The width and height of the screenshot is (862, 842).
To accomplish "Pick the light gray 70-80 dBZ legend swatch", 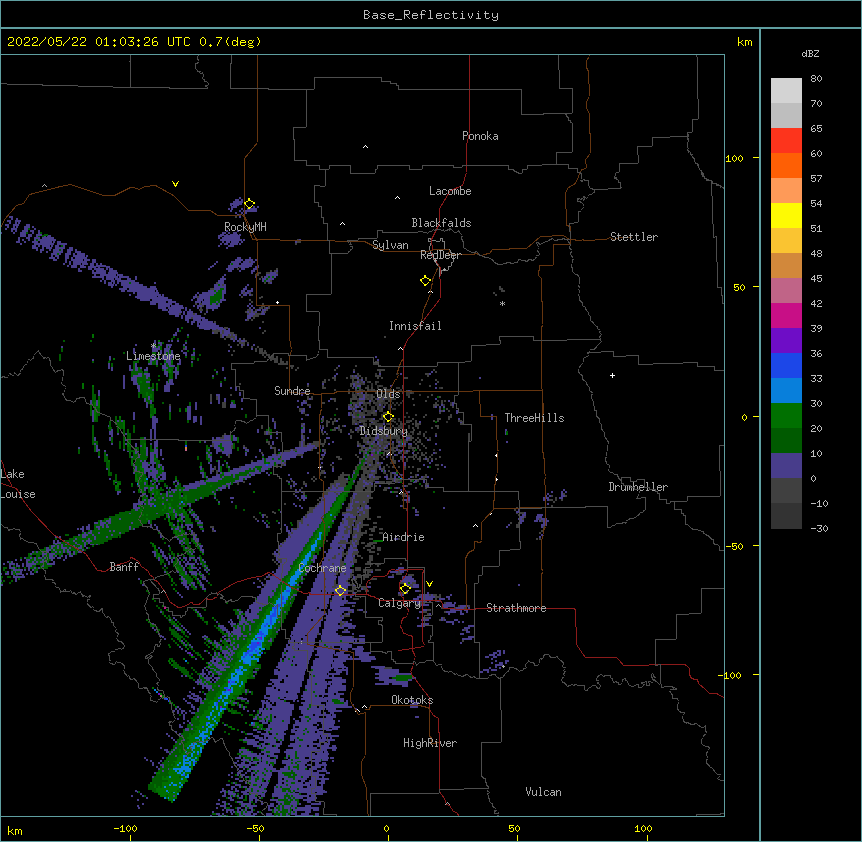I will 786,91.
